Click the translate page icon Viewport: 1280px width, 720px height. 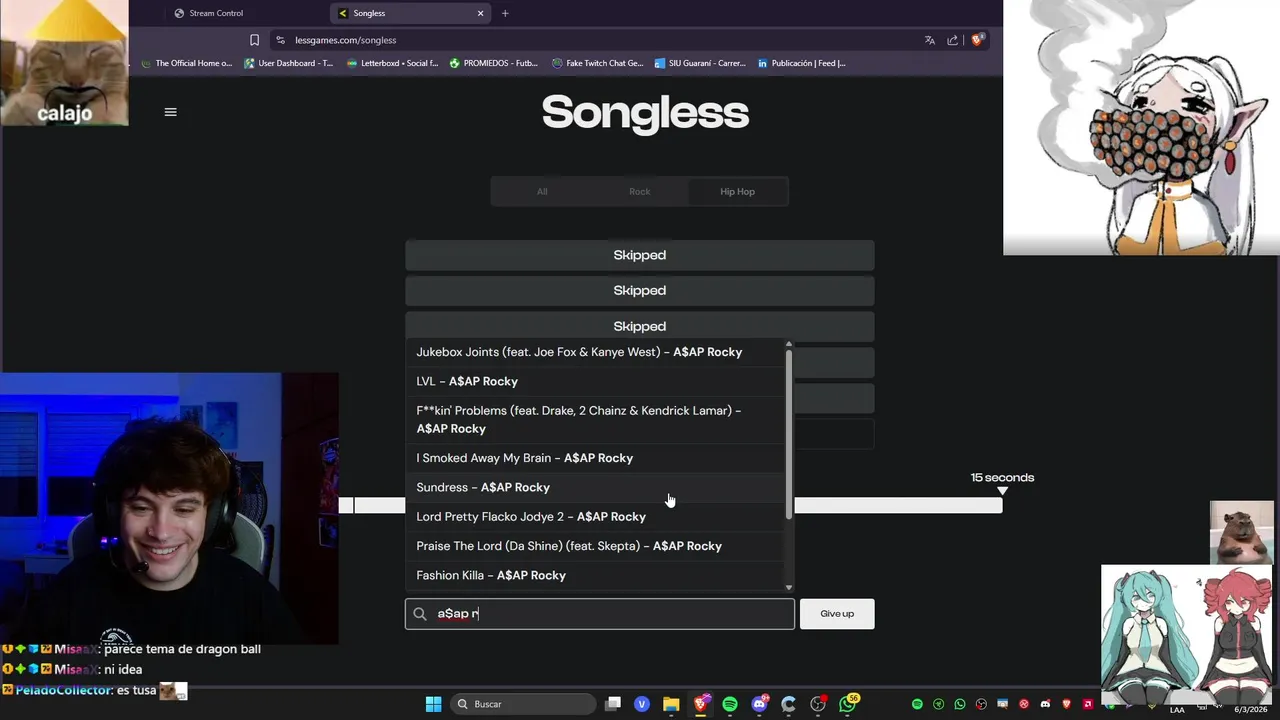point(930,40)
